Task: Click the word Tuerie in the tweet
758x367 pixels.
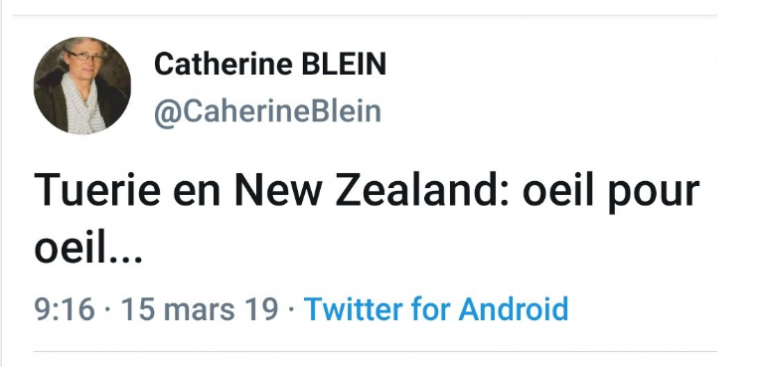Action: coord(98,191)
